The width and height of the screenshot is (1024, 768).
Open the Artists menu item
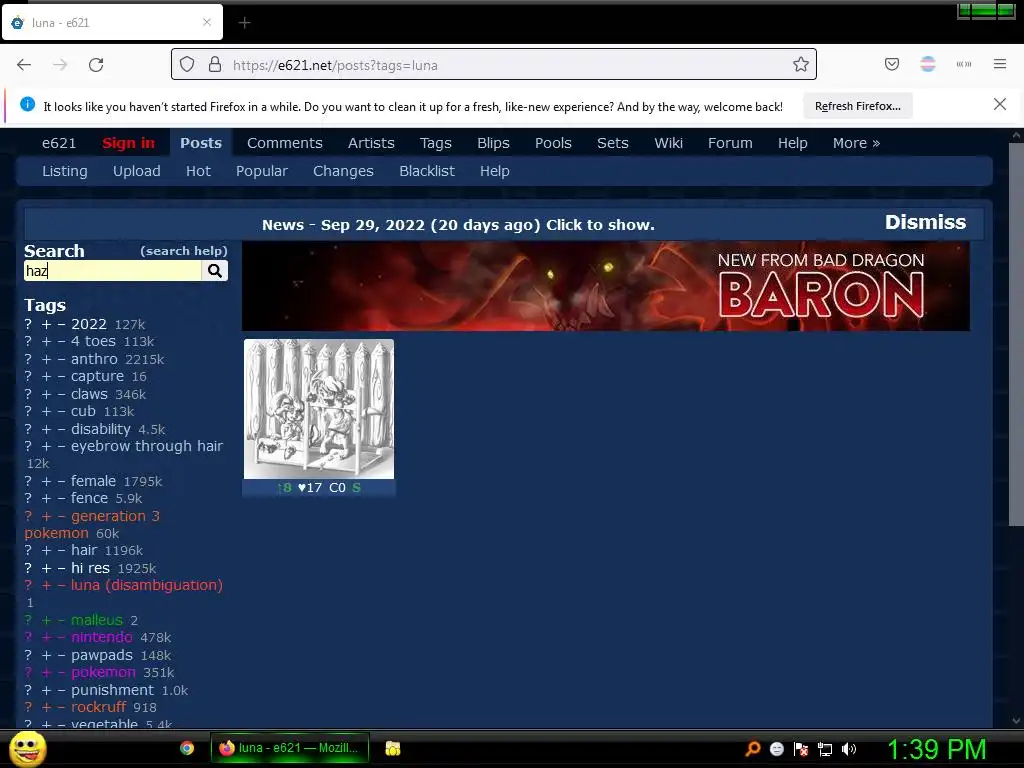click(371, 143)
